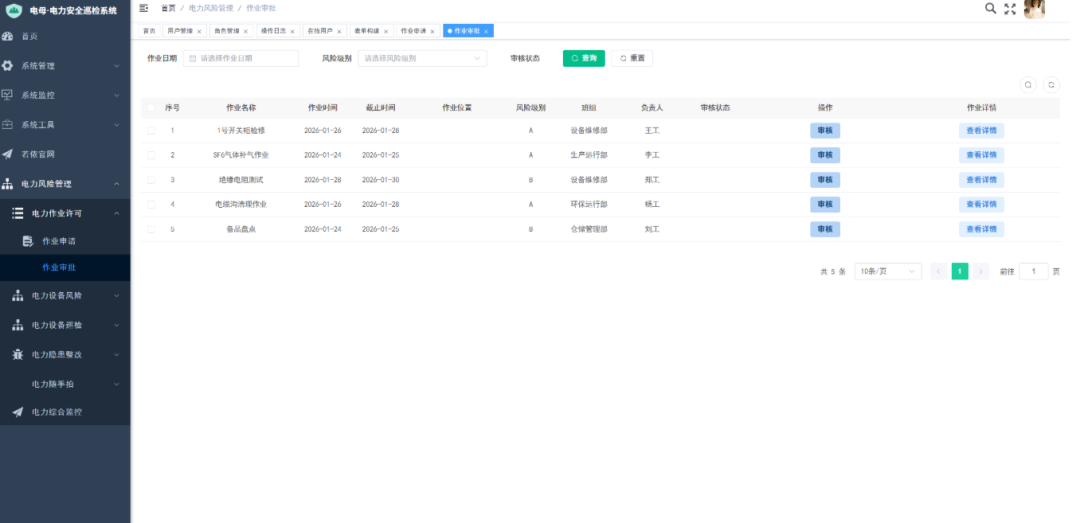The height and width of the screenshot is (523, 1080).
Task: Collapse the sidebar with the hamburger icon
Action: [x=143, y=8]
